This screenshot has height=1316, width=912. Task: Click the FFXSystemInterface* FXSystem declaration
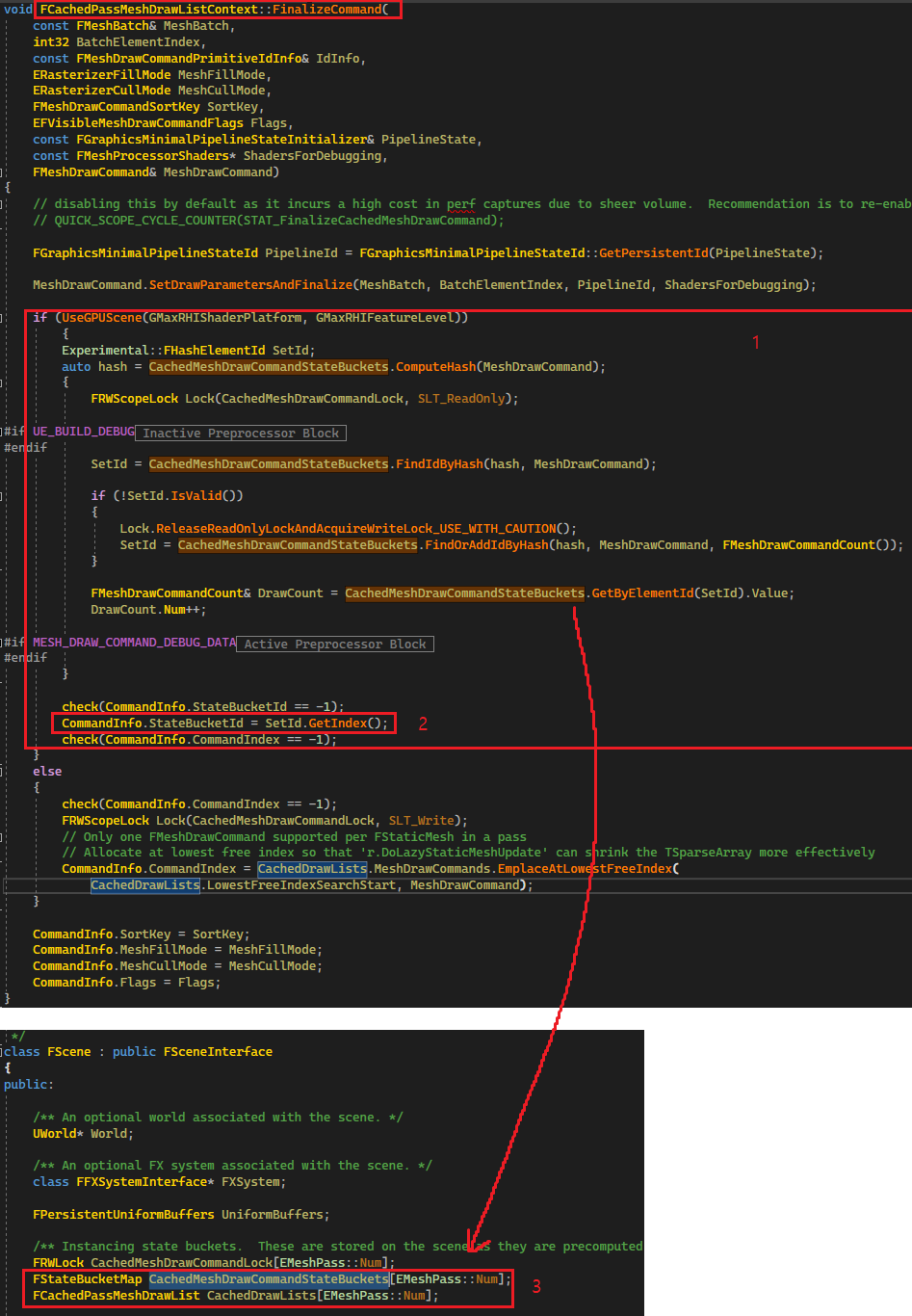(x=160, y=1182)
